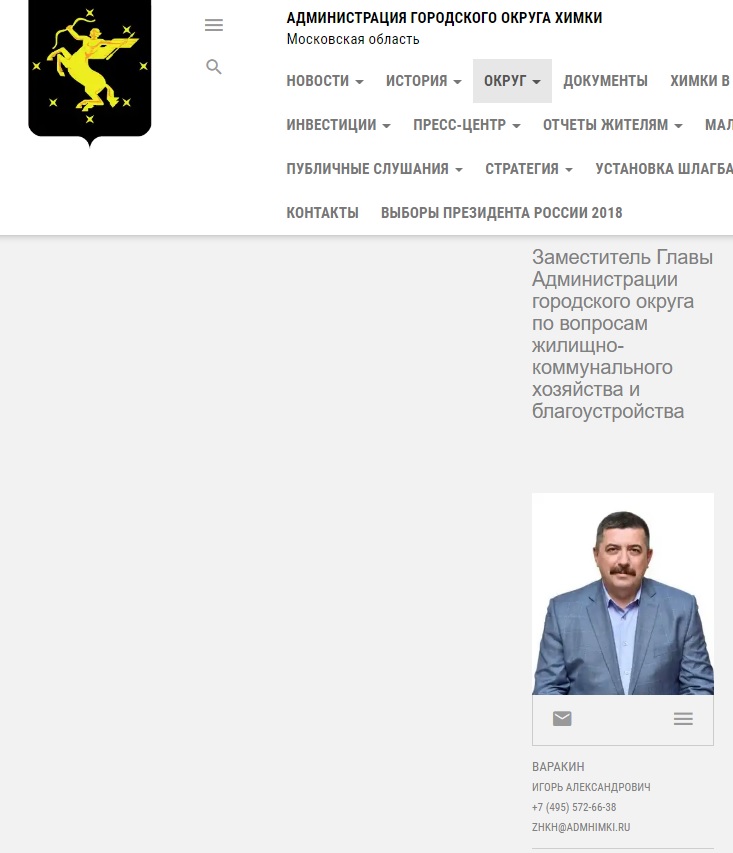The width and height of the screenshot is (733, 853).
Task: Open the КОНТАКТЫ menu item
Action: coord(323,213)
